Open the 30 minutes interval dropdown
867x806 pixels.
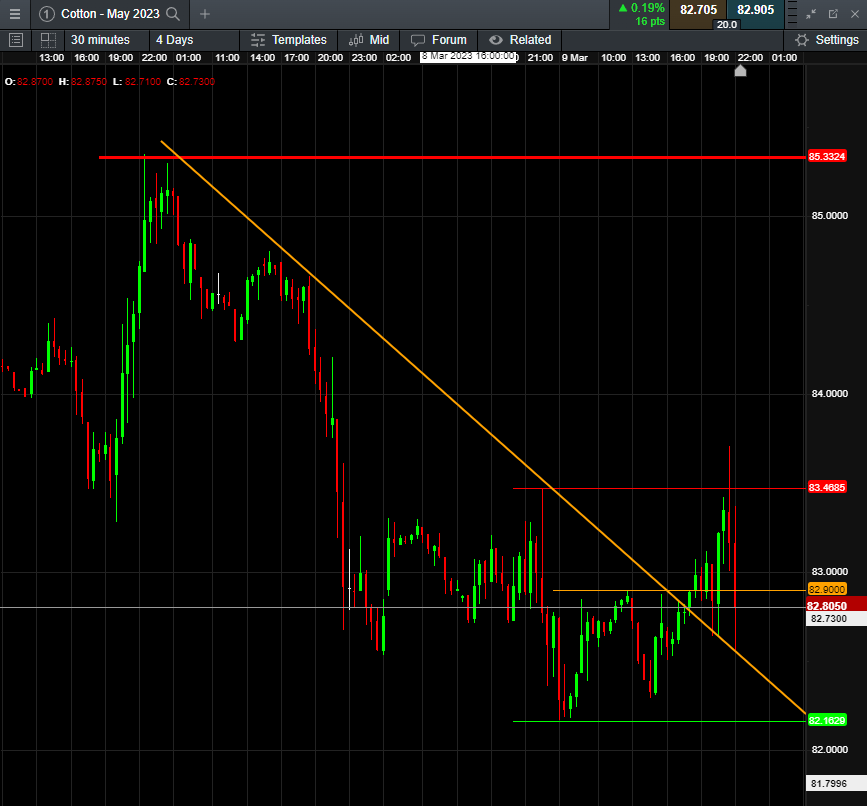pos(100,40)
